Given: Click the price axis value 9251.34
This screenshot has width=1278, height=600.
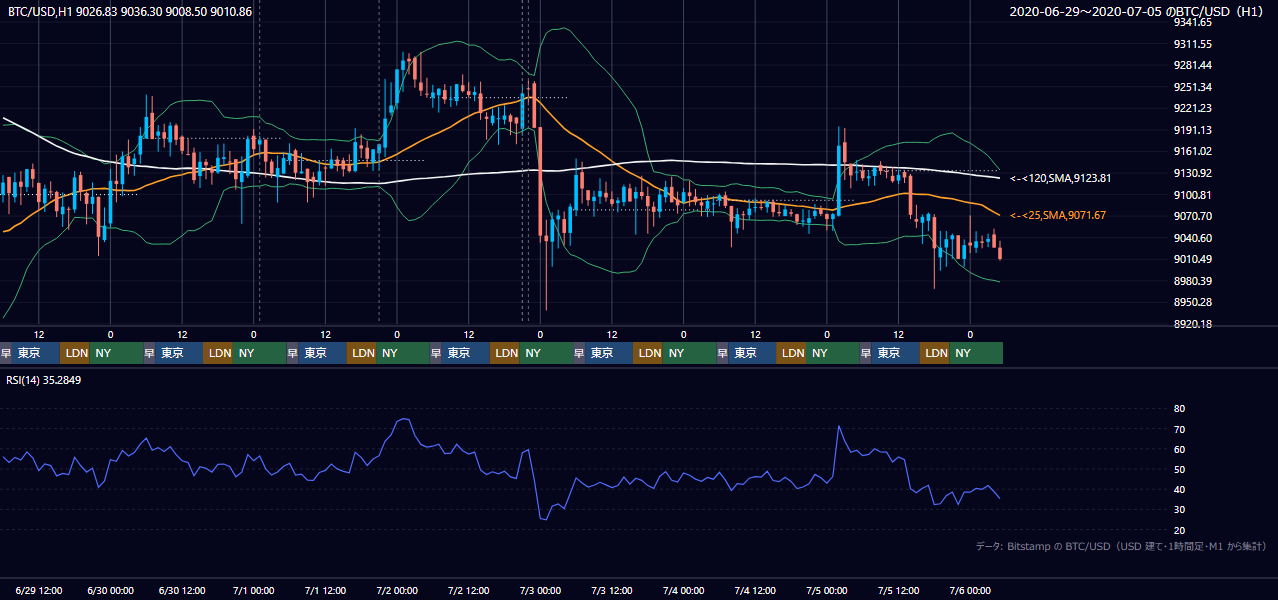Looking at the screenshot, I should 1192,87.
